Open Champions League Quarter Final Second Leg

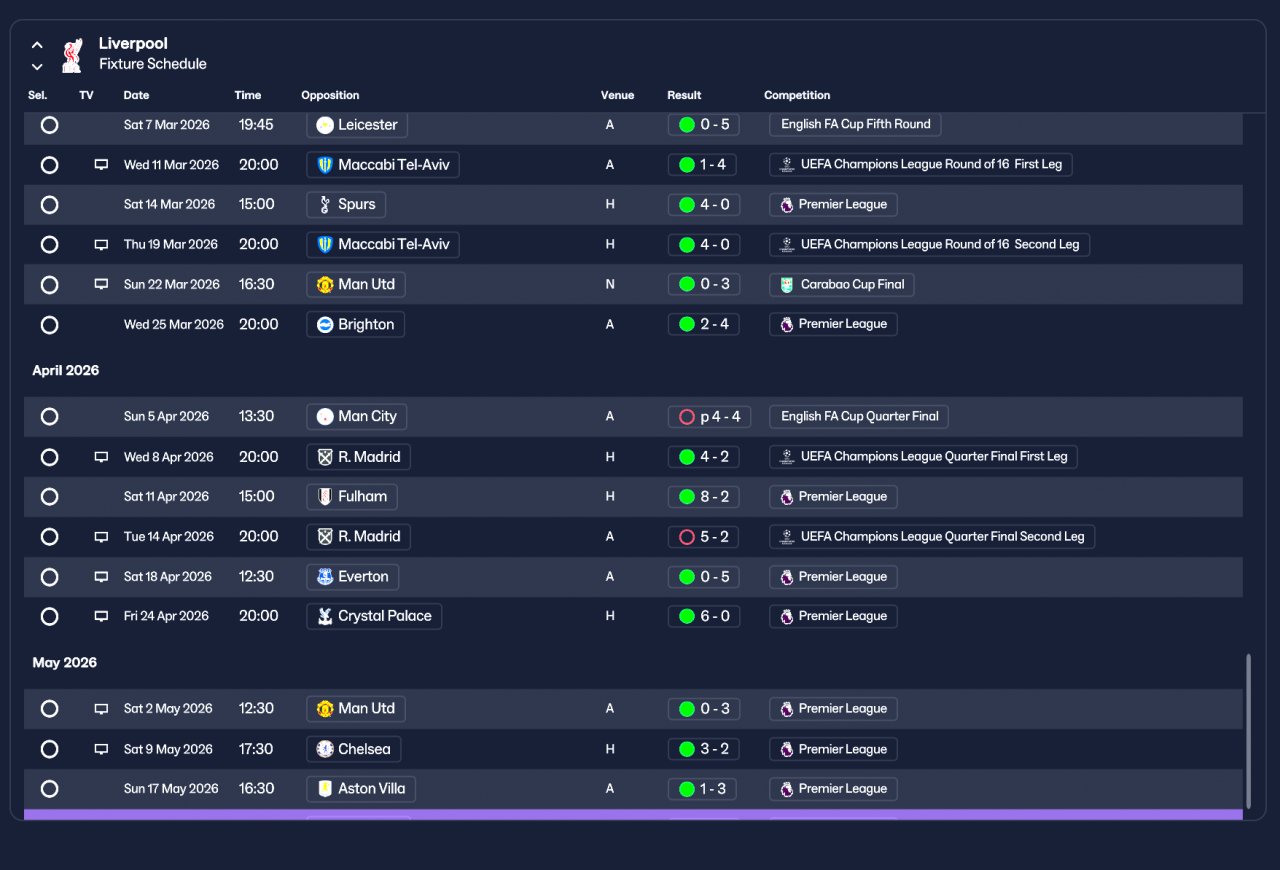(x=932, y=537)
